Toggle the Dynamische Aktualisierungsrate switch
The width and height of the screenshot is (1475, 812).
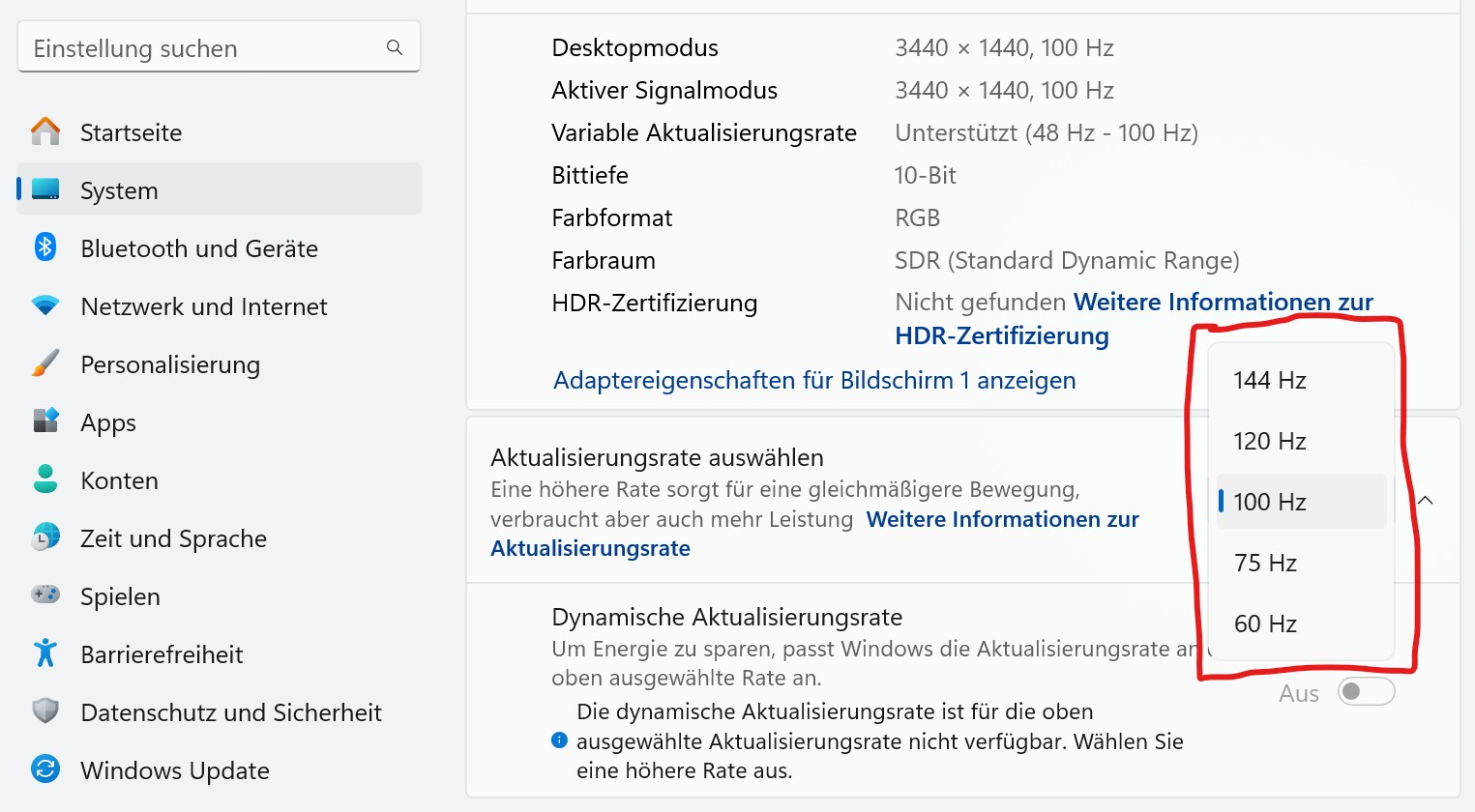pyautogui.click(x=1365, y=691)
